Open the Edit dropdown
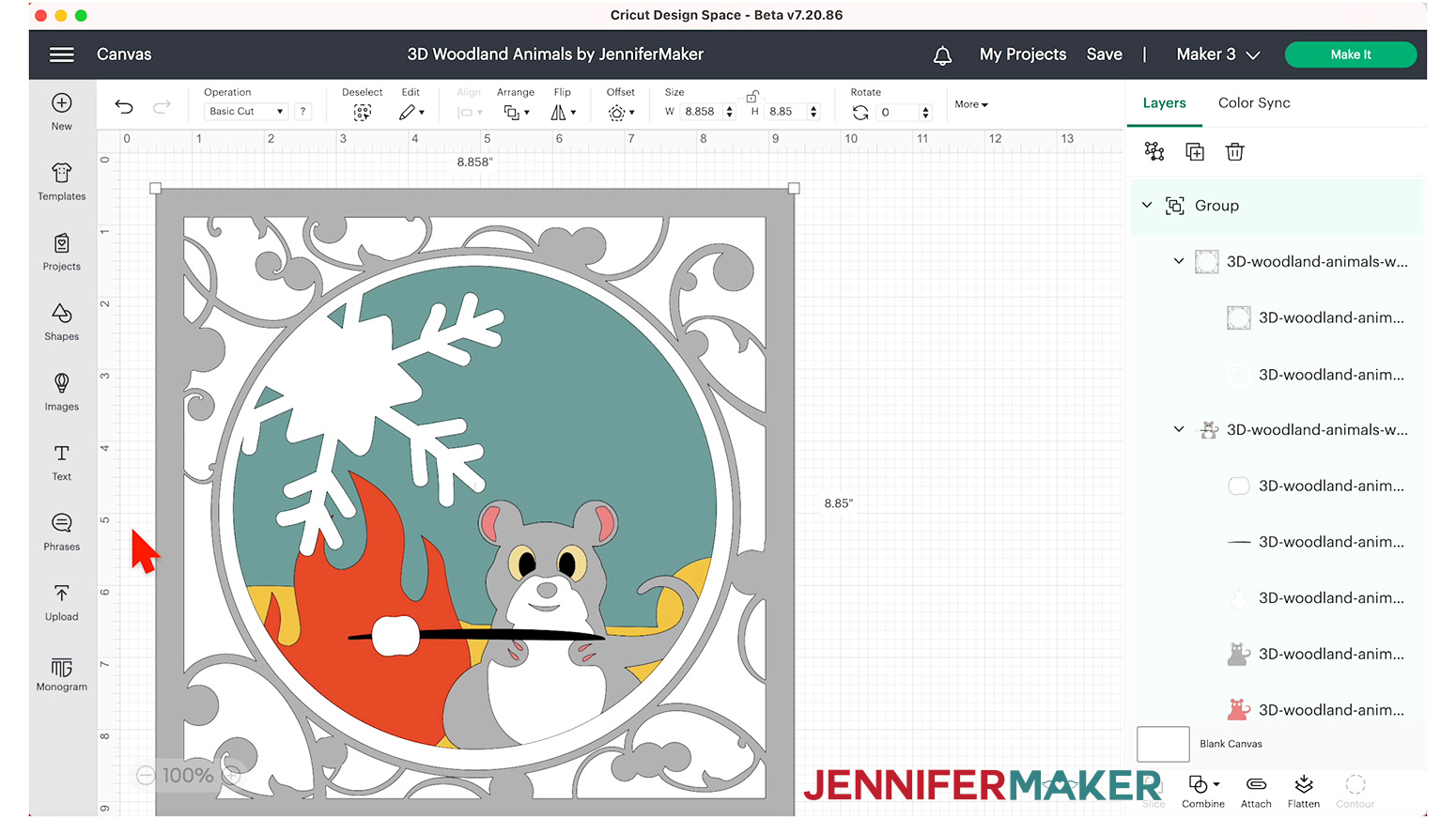Screen dimensions: 1456x819 411,112
